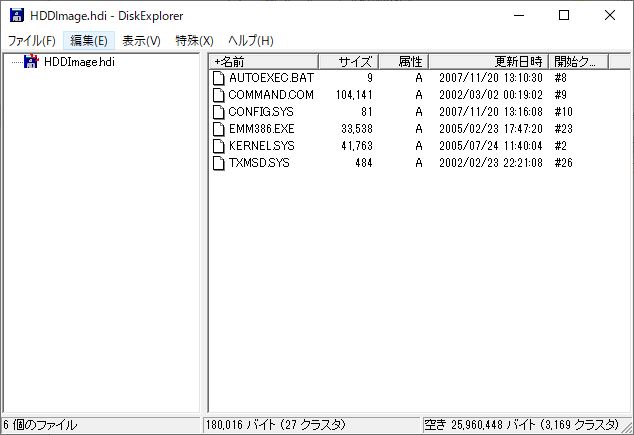Viewport: 634px width, 435px height.
Task: Maximize the DiskExplorer window
Action: click(564, 15)
